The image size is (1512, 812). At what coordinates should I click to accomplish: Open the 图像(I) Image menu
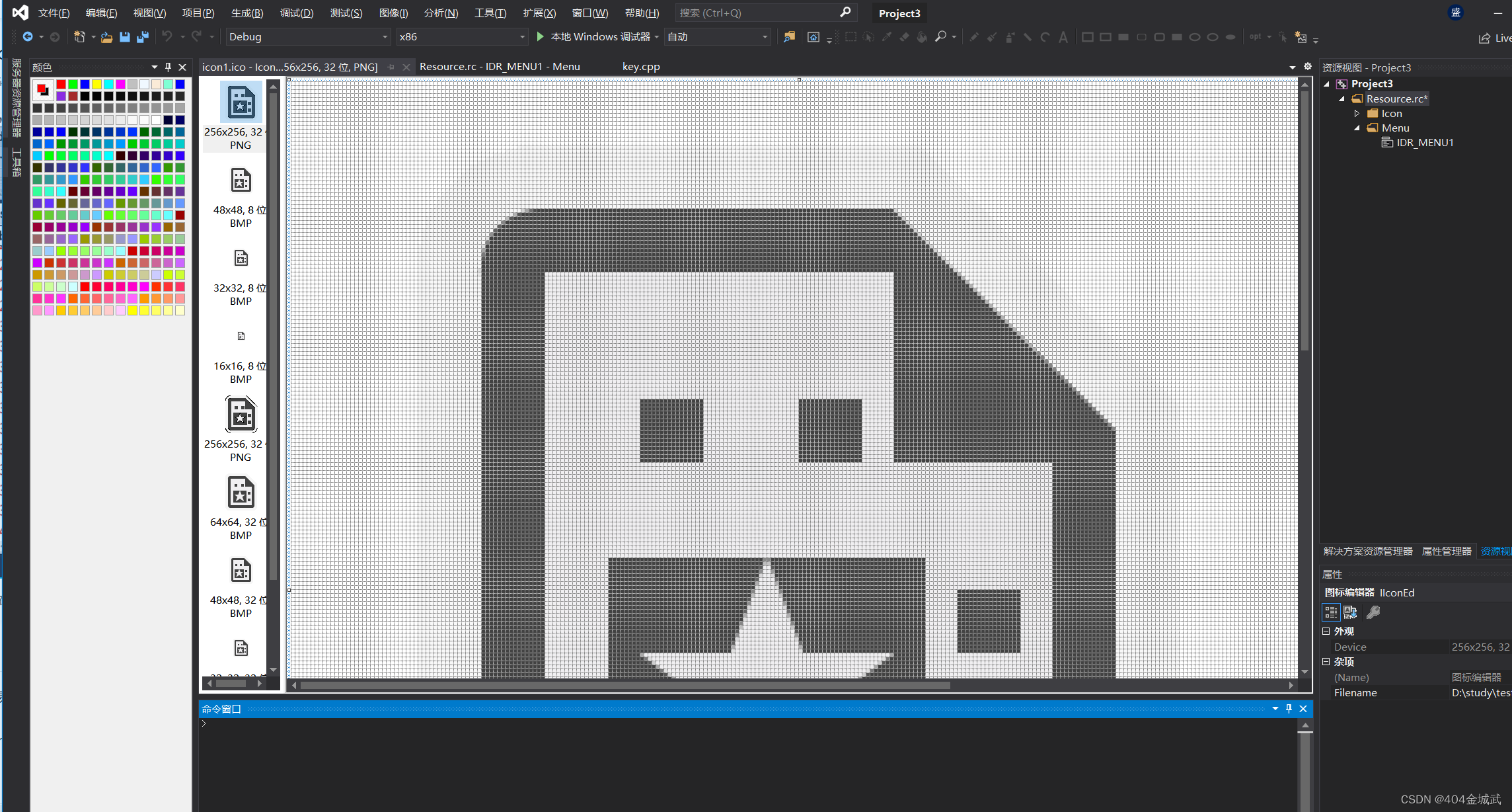pyautogui.click(x=393, y=13)
